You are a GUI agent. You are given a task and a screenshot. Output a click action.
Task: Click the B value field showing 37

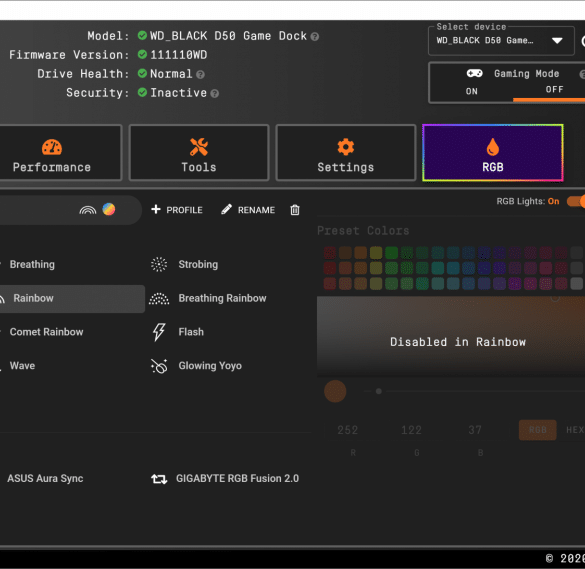tap(475, 430)
